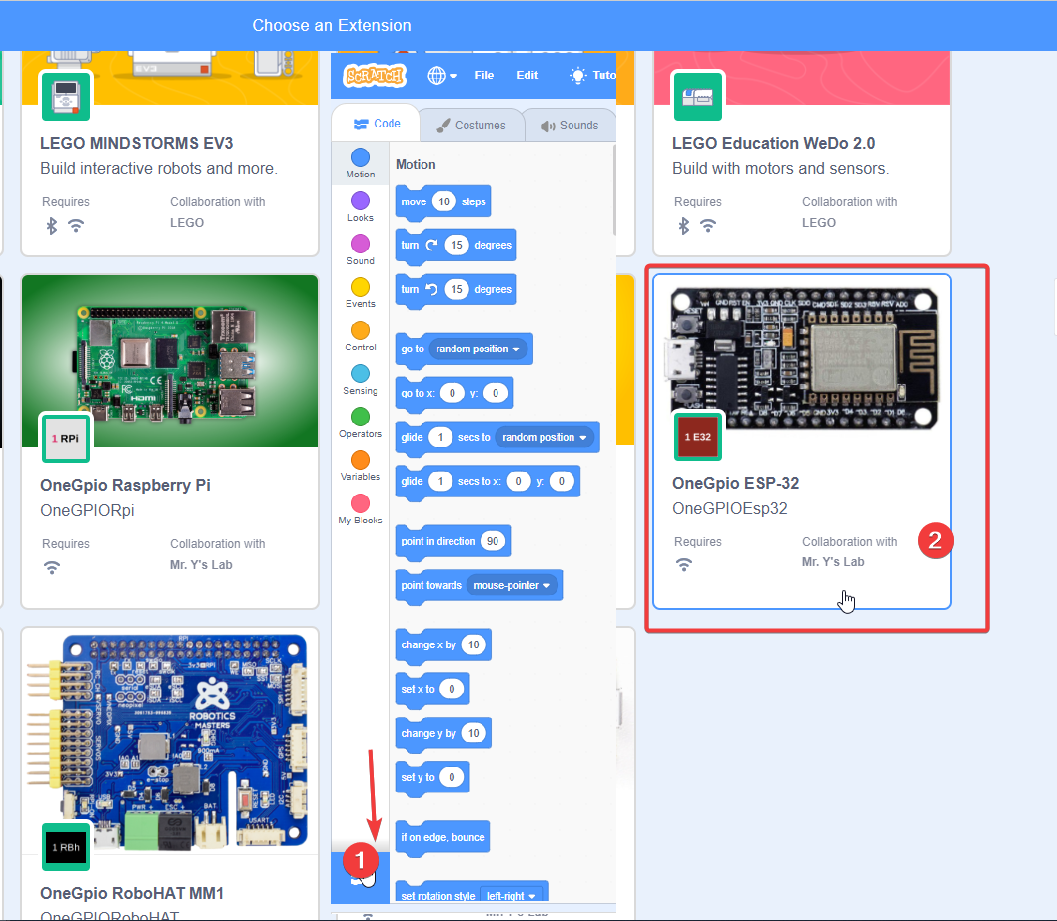The height and width of the screenshot is (921, 1057).
Task: Open the language globe menu
Action: 442,76
